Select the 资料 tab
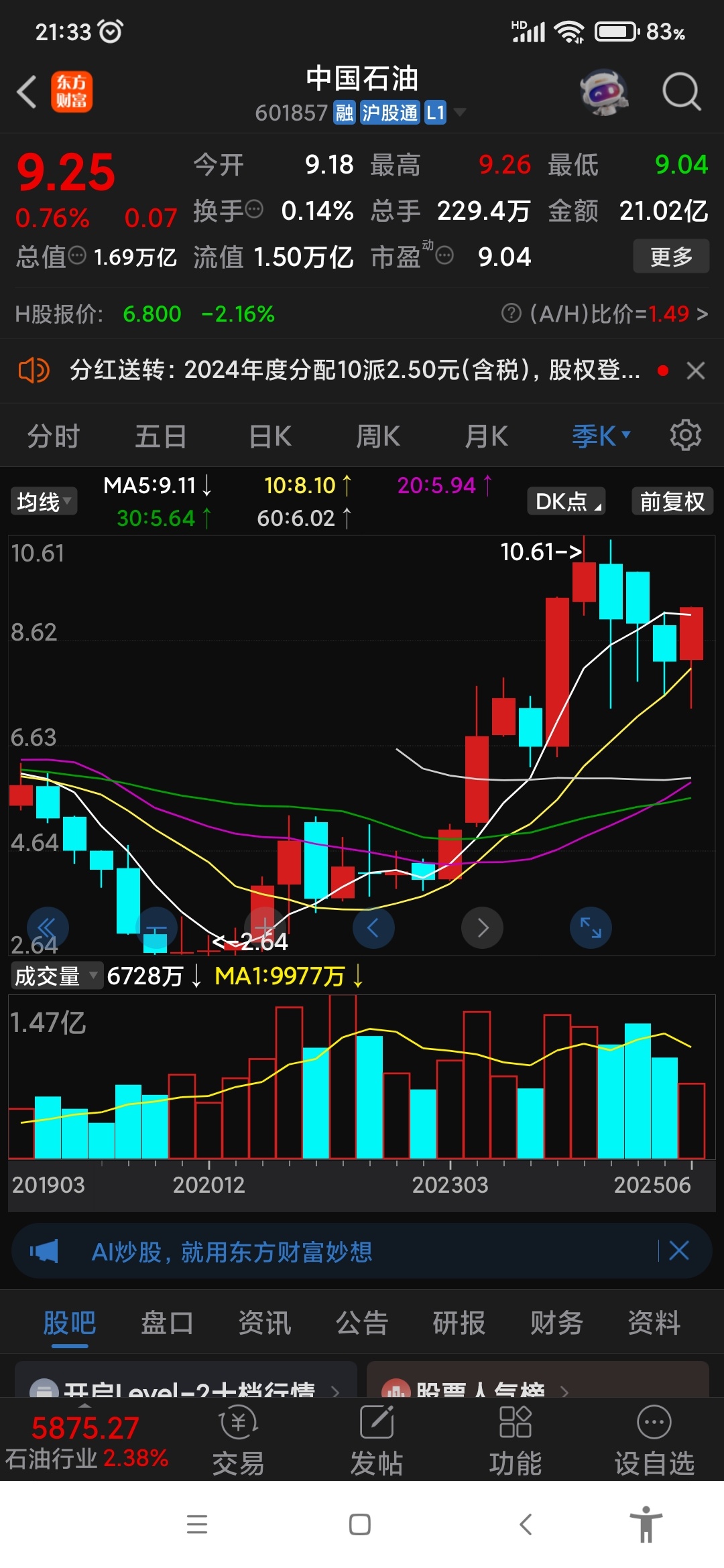724x1568 pixels. (654, 1323)
